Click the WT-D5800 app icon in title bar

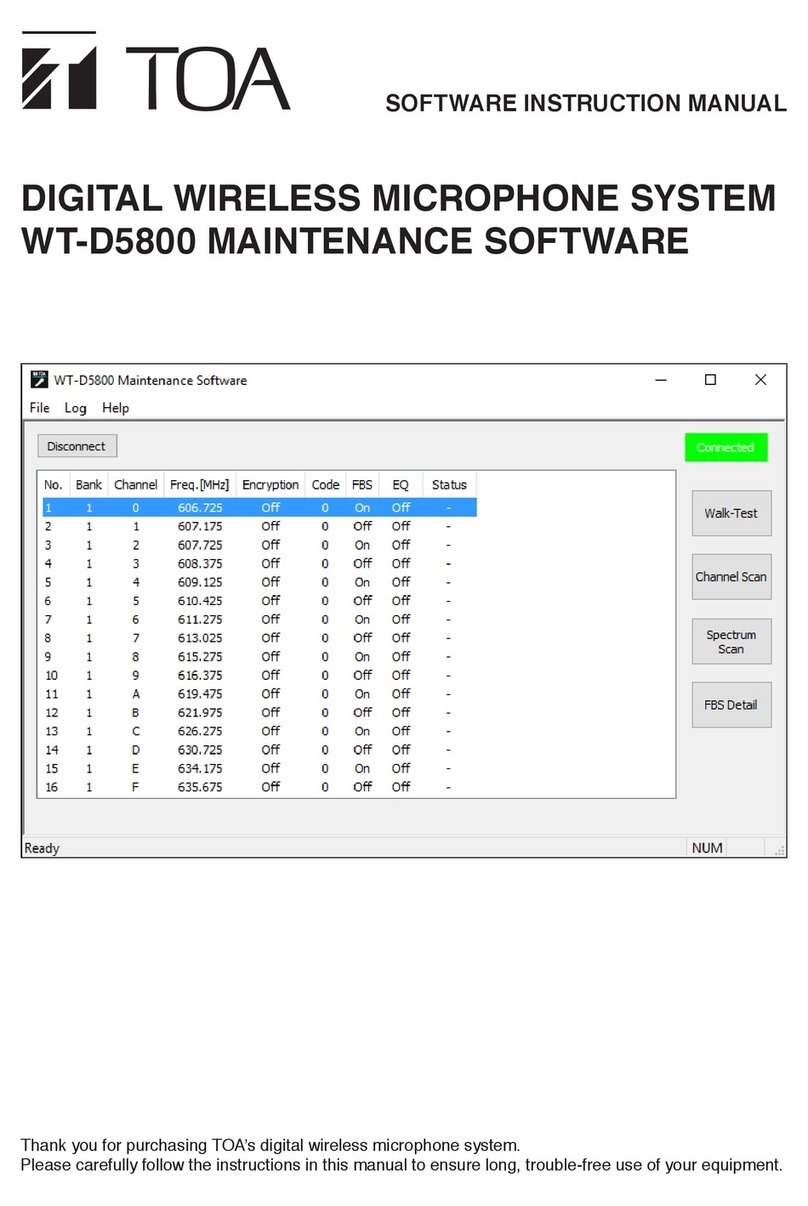point(39,380)
